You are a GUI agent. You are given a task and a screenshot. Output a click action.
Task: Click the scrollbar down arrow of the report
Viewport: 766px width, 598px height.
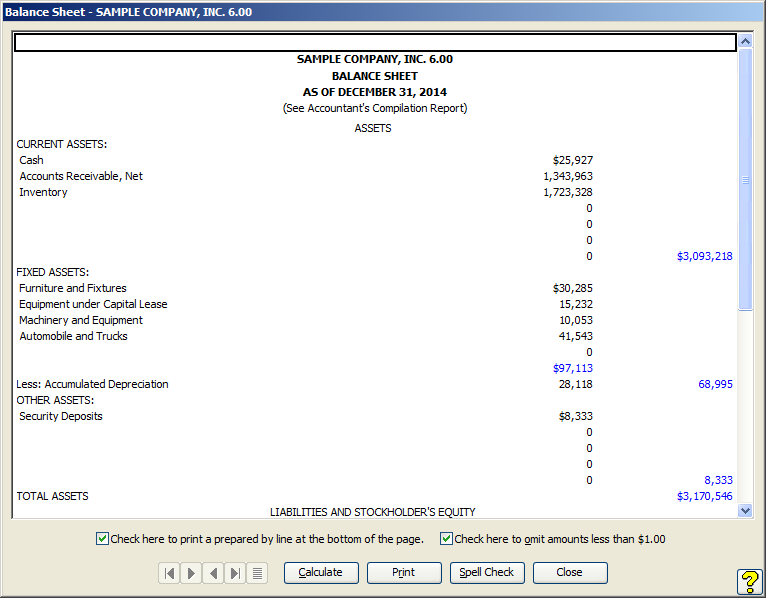pyautogui.click(x=745, y=510)
